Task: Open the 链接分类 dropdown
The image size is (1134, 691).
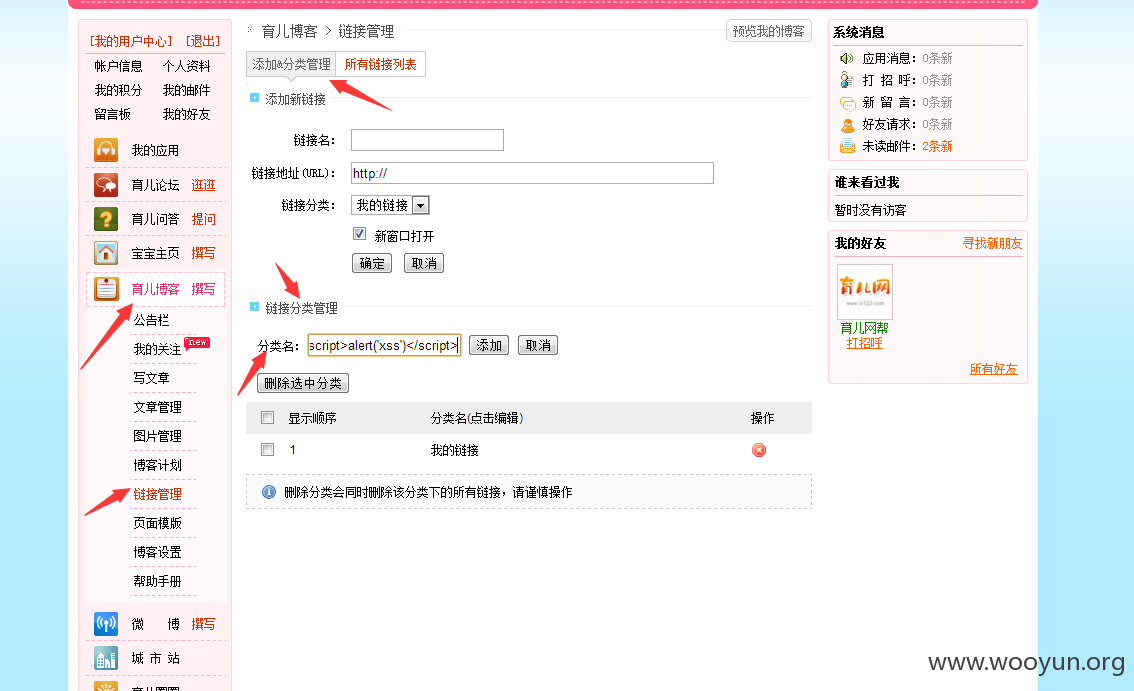Action: point(391,205)
